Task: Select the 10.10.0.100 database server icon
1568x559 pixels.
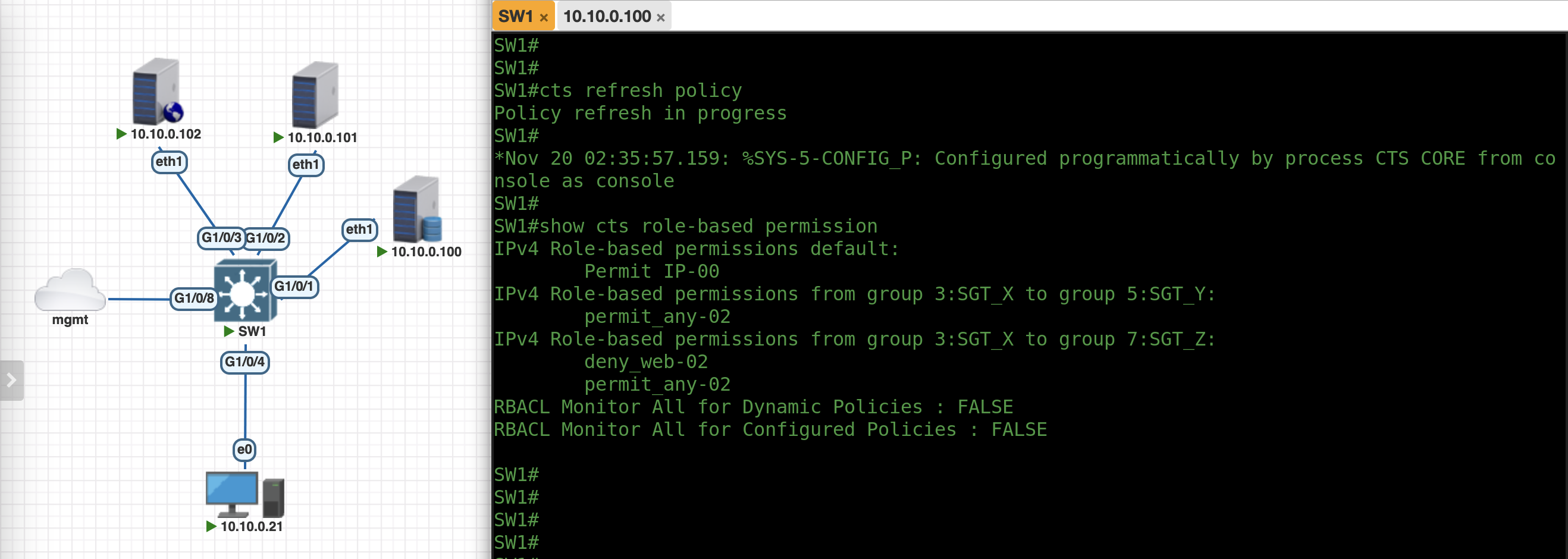Action: point(417,209)
